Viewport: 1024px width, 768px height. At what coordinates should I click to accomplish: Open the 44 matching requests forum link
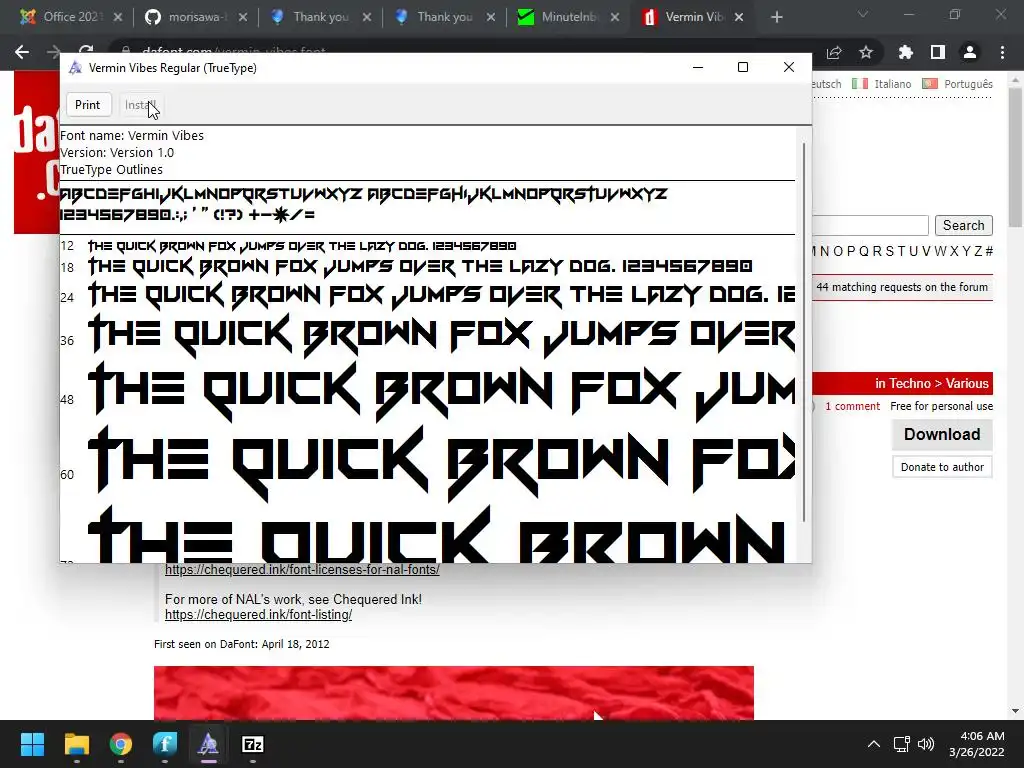(902, 287)
